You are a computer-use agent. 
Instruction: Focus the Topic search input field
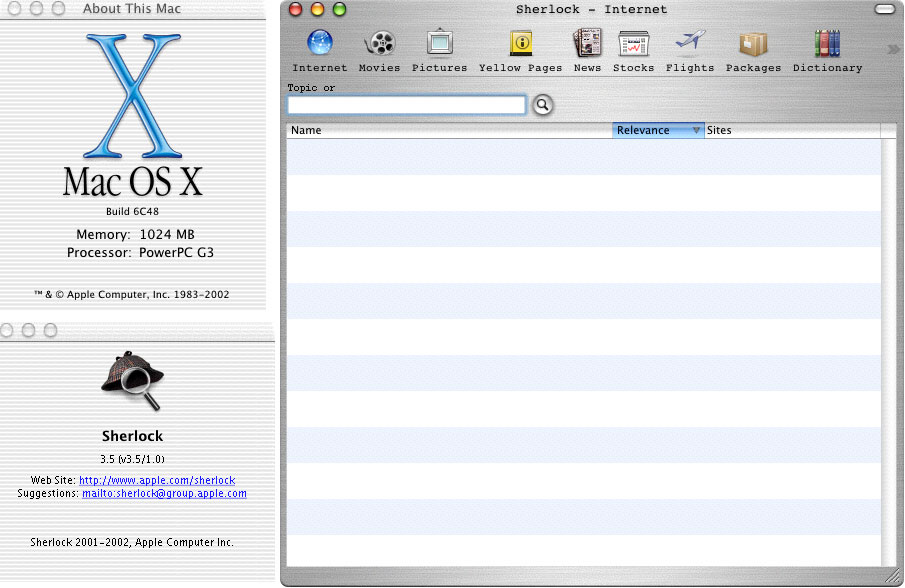pos(406,105)
